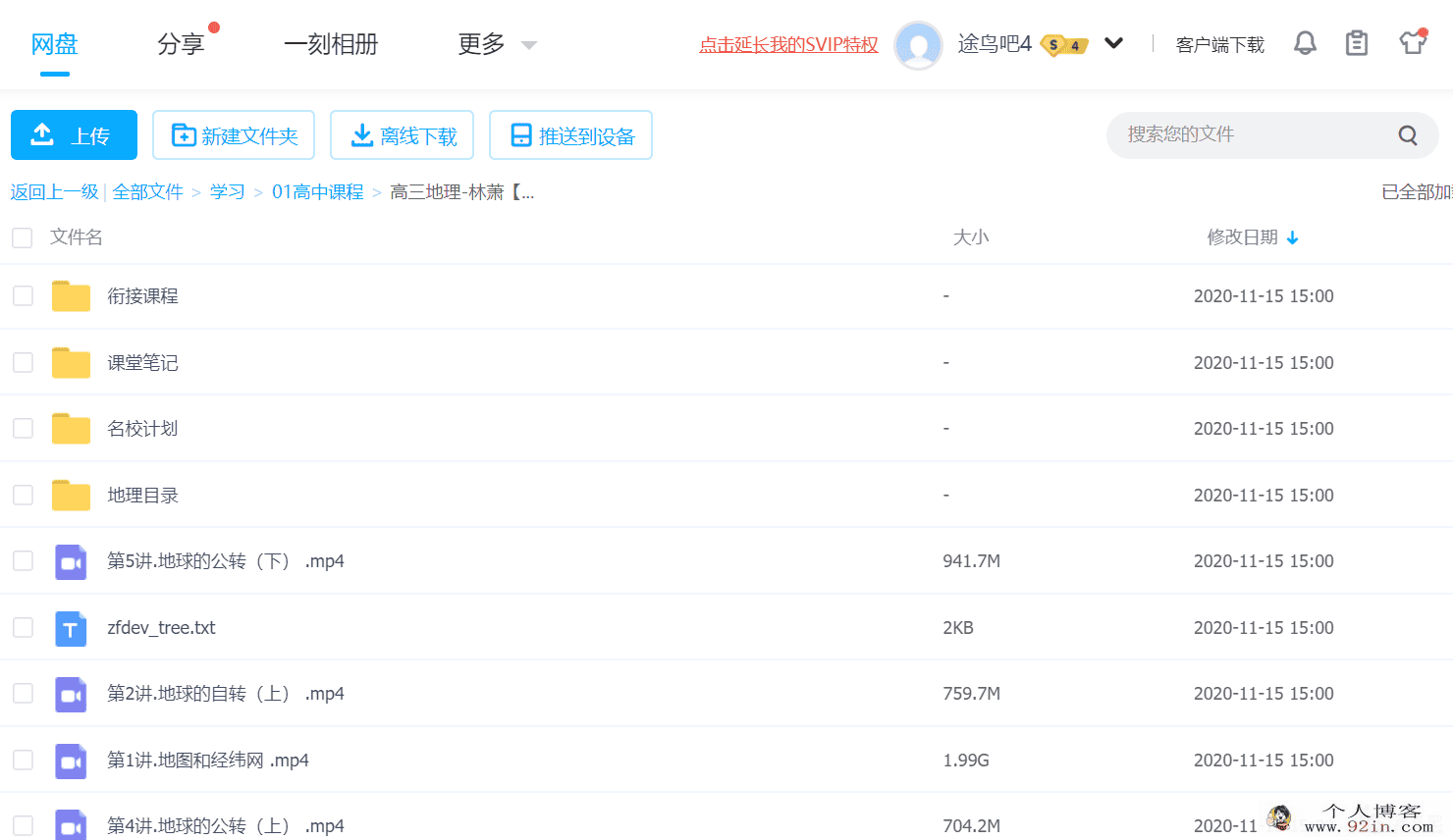Open the 名校计划 folder name
The width and height of the screenshot is (1453, 840).
(142, 429)
